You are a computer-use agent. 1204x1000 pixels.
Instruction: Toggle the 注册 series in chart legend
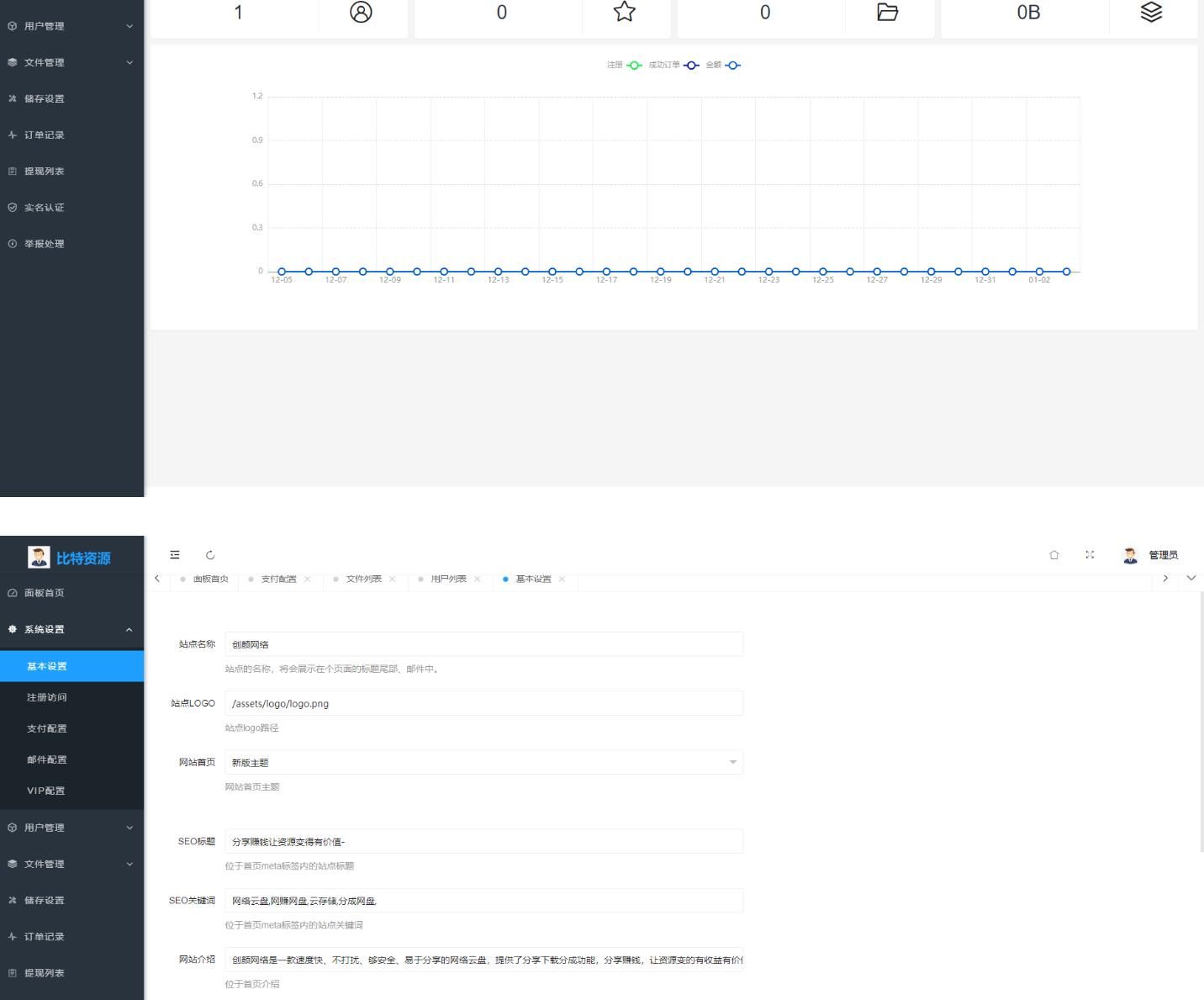coord(624,65)
